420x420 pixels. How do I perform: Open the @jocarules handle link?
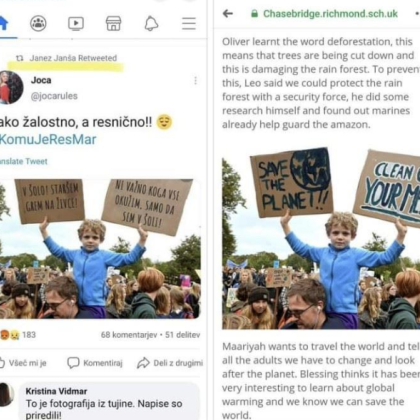pyautogui.click(x=54, y=96)
